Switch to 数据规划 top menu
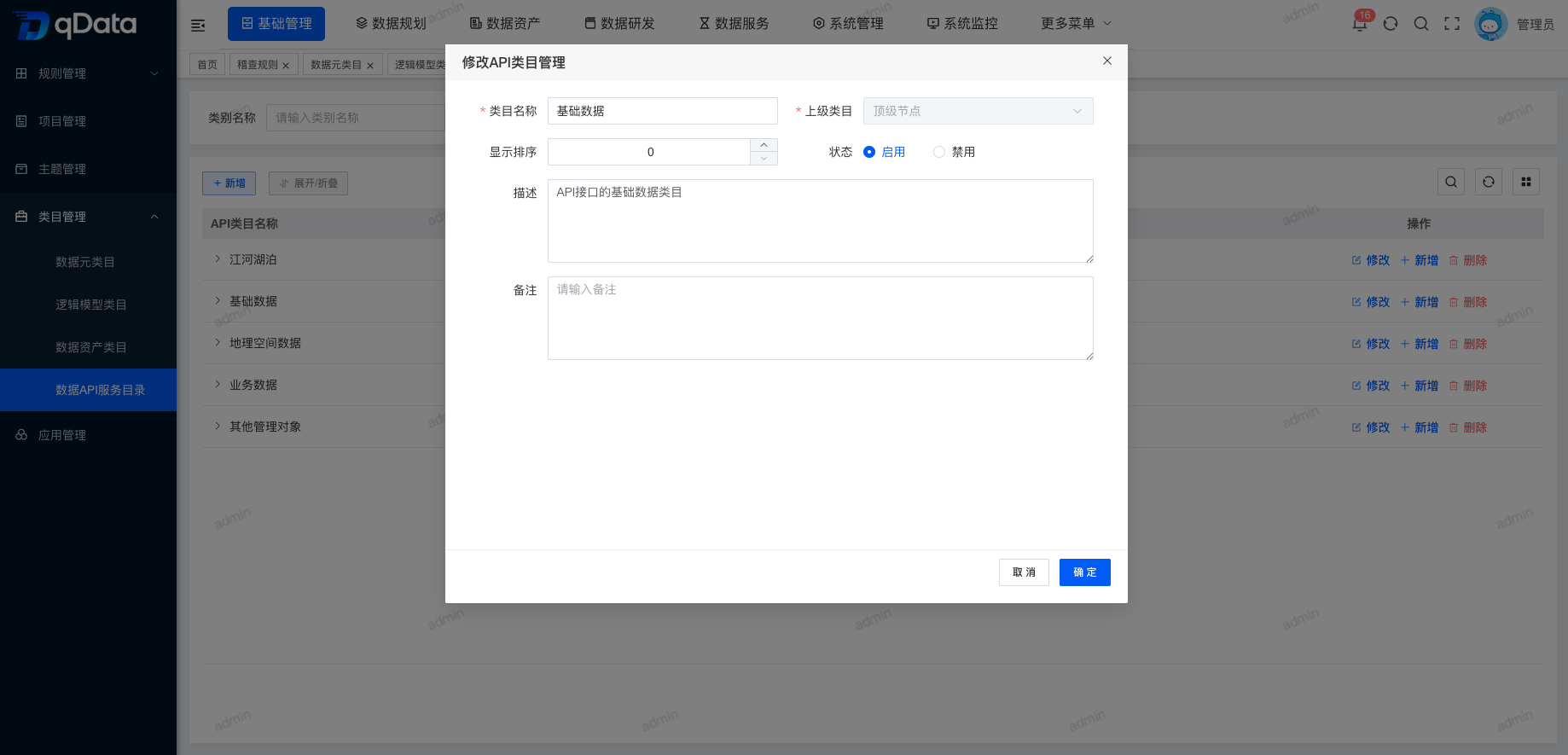The image size is (1568, 755). coord(391,24)
